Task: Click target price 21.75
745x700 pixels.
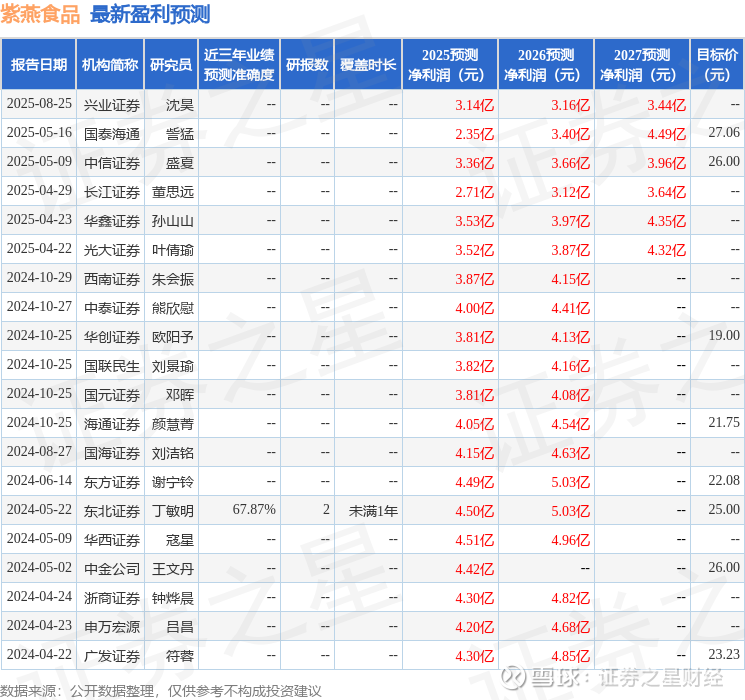Action: coord(724,422)
